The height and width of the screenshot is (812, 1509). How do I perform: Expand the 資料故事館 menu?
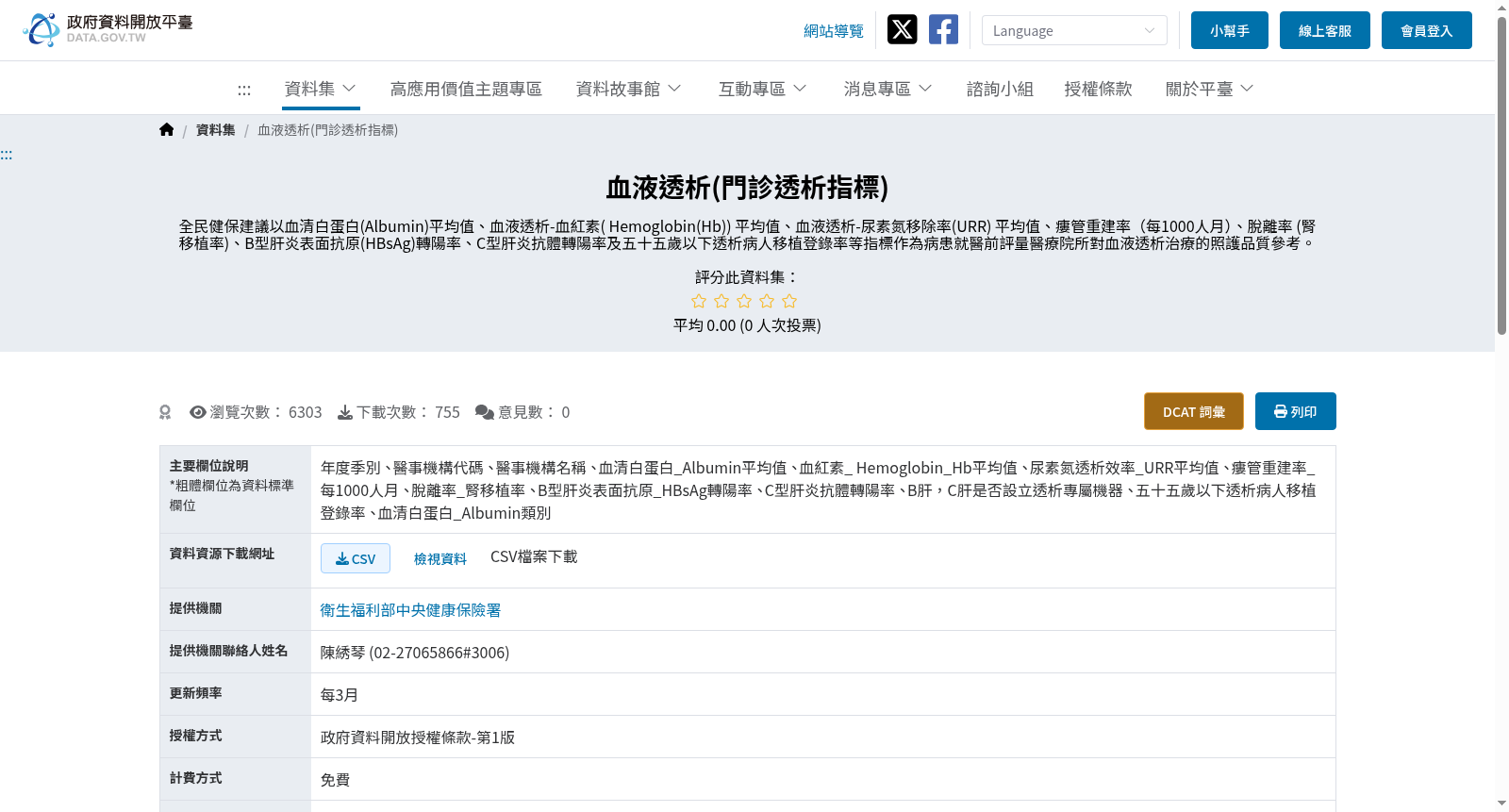(x=629, y=89)
